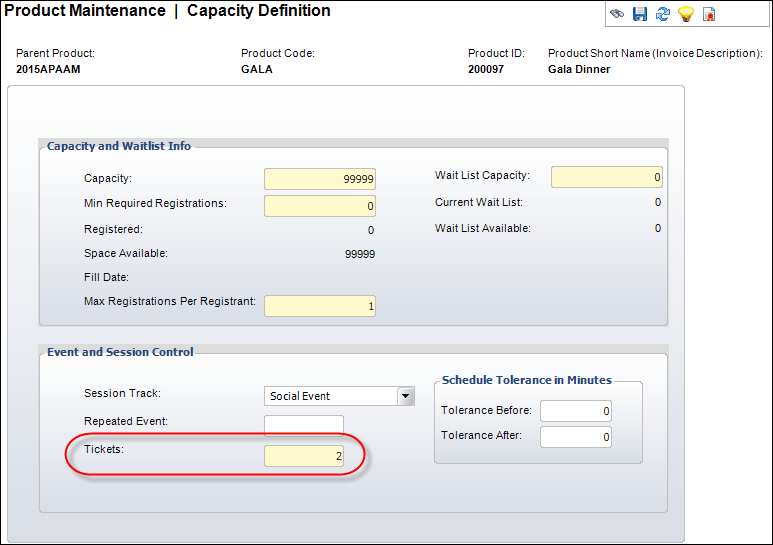The width and height of the screenshot is (773, 545).
Task: Click the Wait List Capacity field
Action: [x=607, y=177]
